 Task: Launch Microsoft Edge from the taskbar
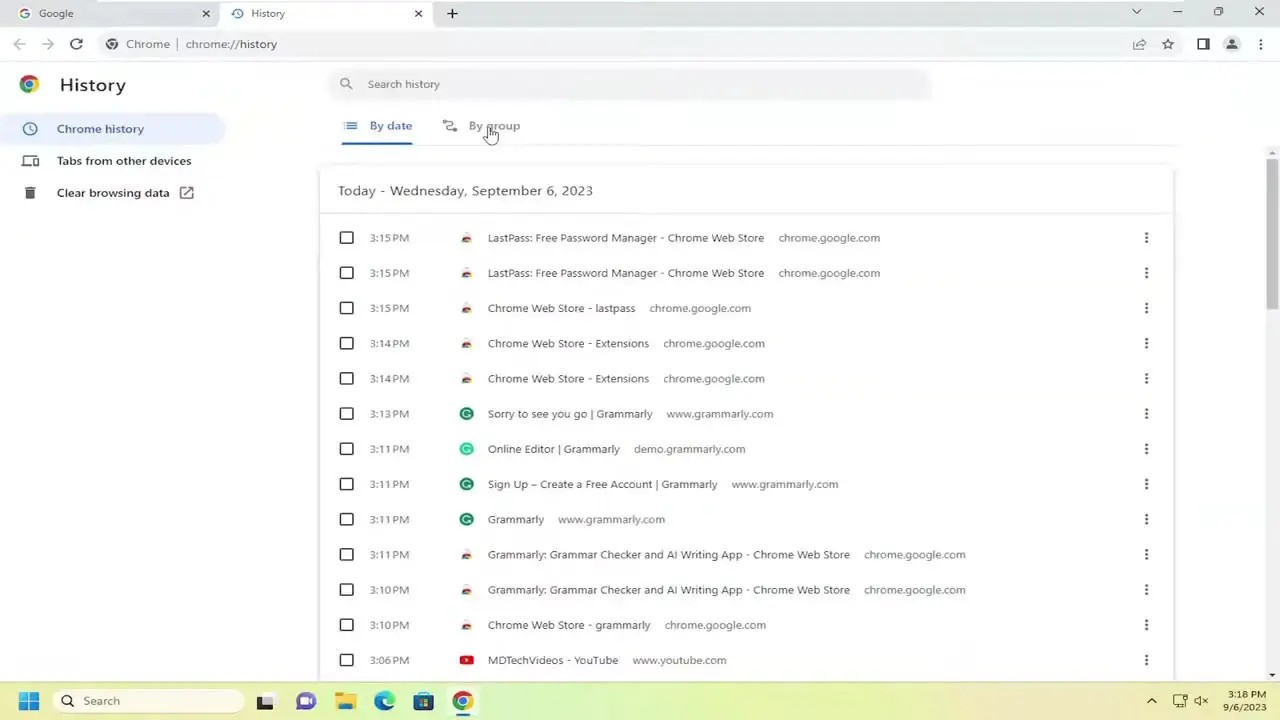384,701
